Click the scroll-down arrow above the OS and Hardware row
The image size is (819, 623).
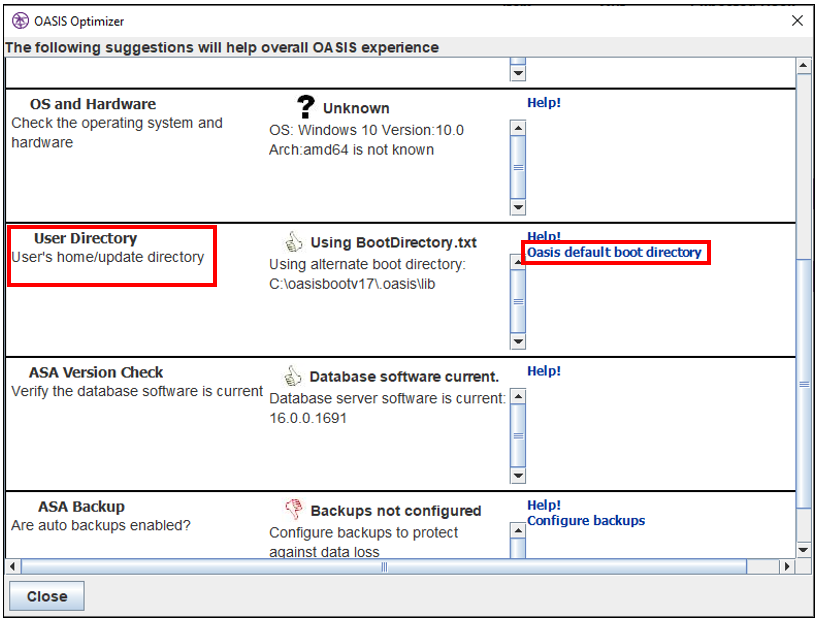click(x=518, y=73)
